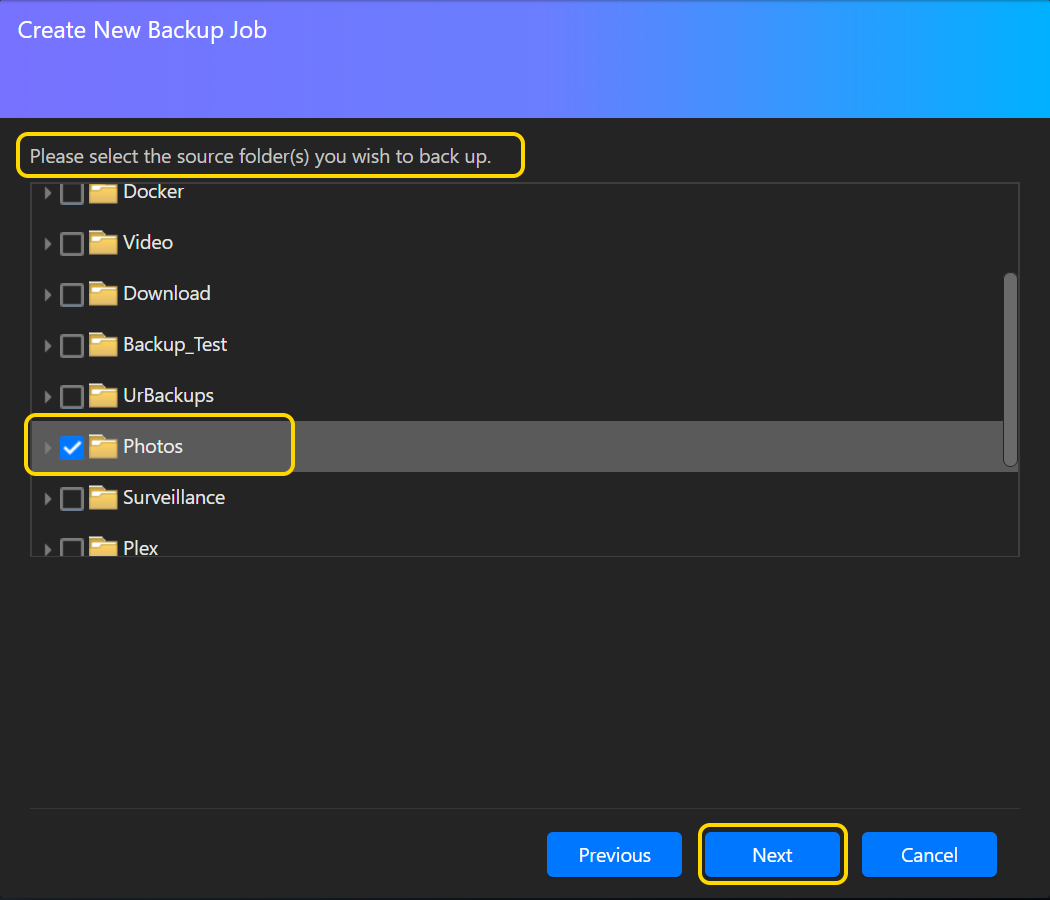Expand the Photos folder tree arrow
Image resolution: width=1050 pixels, height=900 pixels.
48,447
